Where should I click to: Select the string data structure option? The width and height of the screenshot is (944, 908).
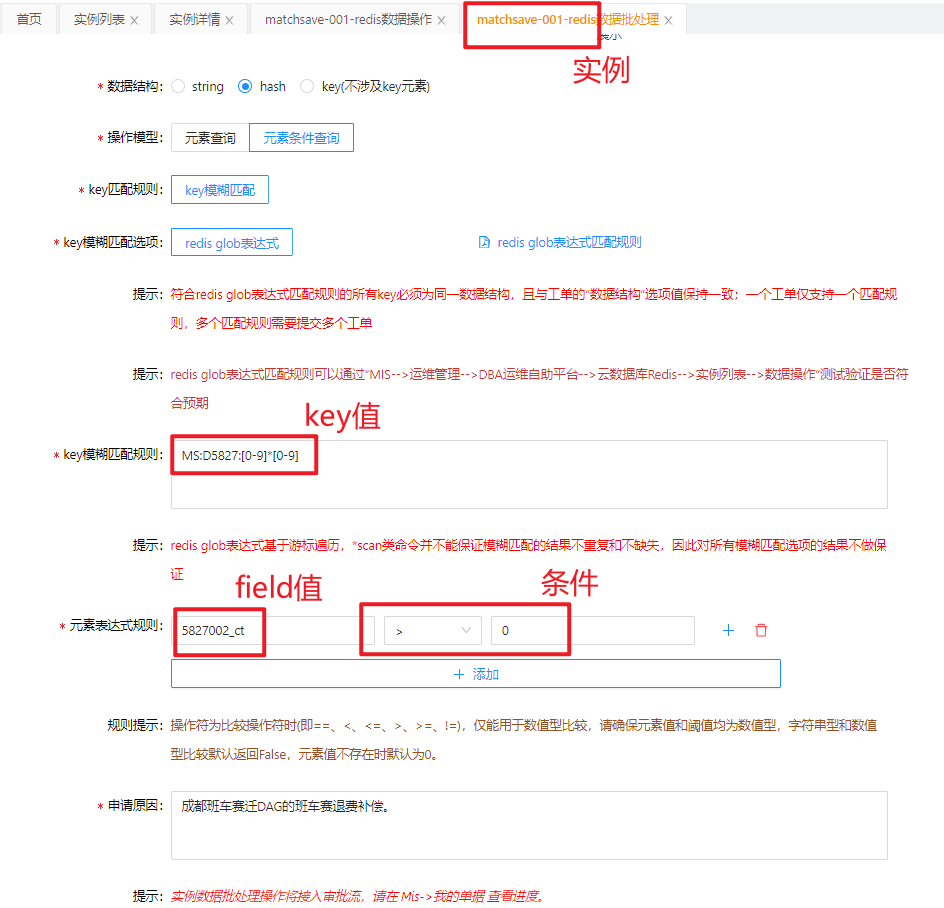179,87
